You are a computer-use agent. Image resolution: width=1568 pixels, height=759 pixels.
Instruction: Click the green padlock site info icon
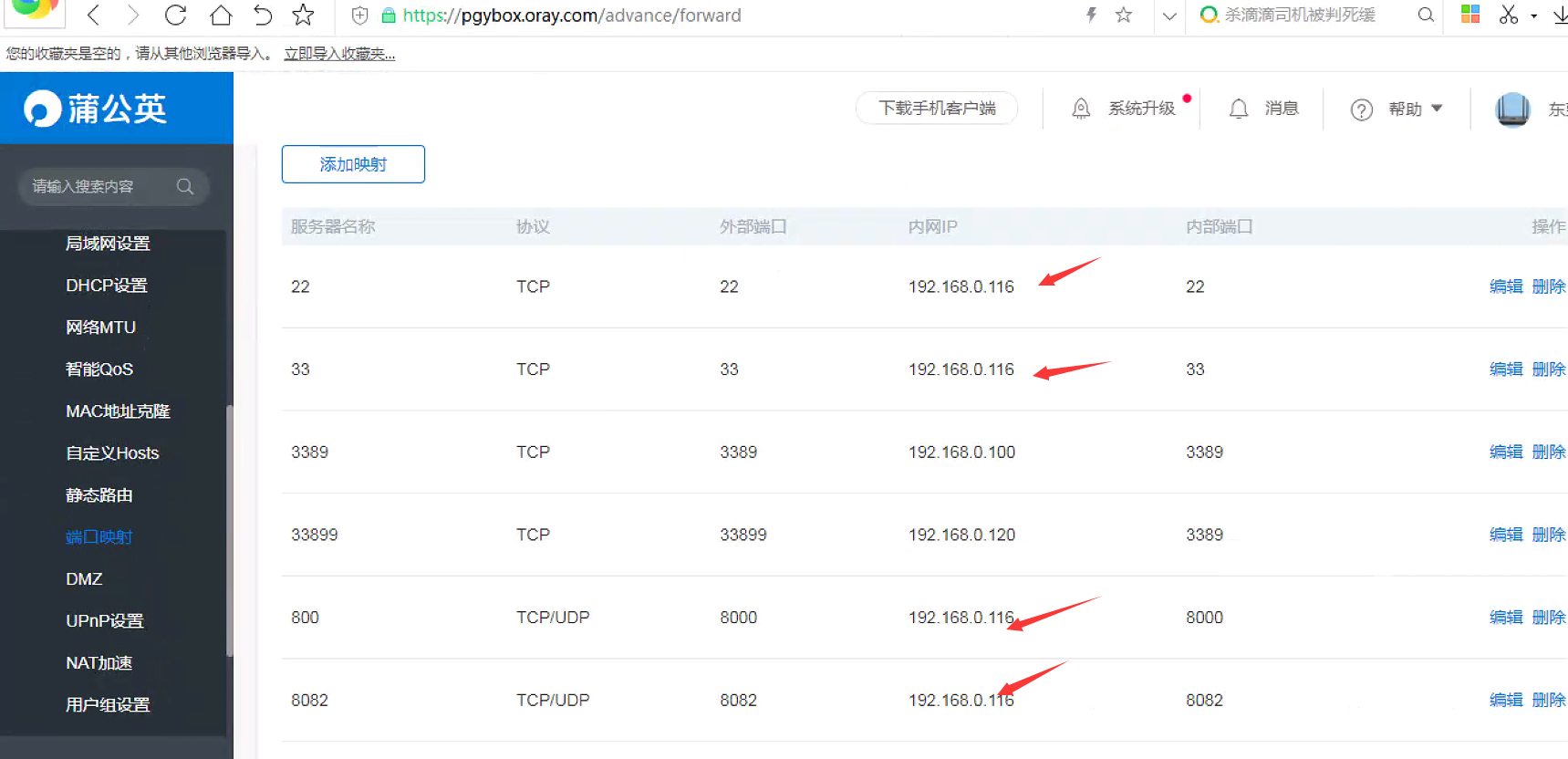(389, 16)
